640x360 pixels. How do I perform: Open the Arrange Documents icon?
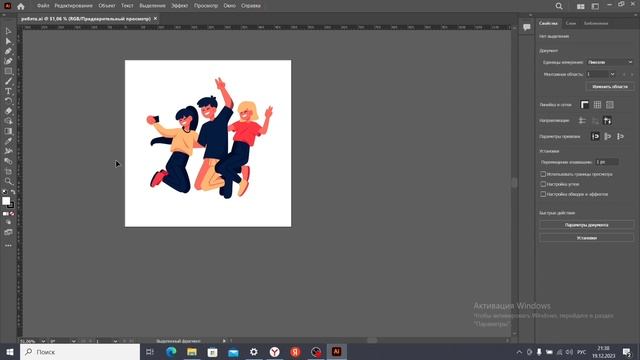point(580,6)
